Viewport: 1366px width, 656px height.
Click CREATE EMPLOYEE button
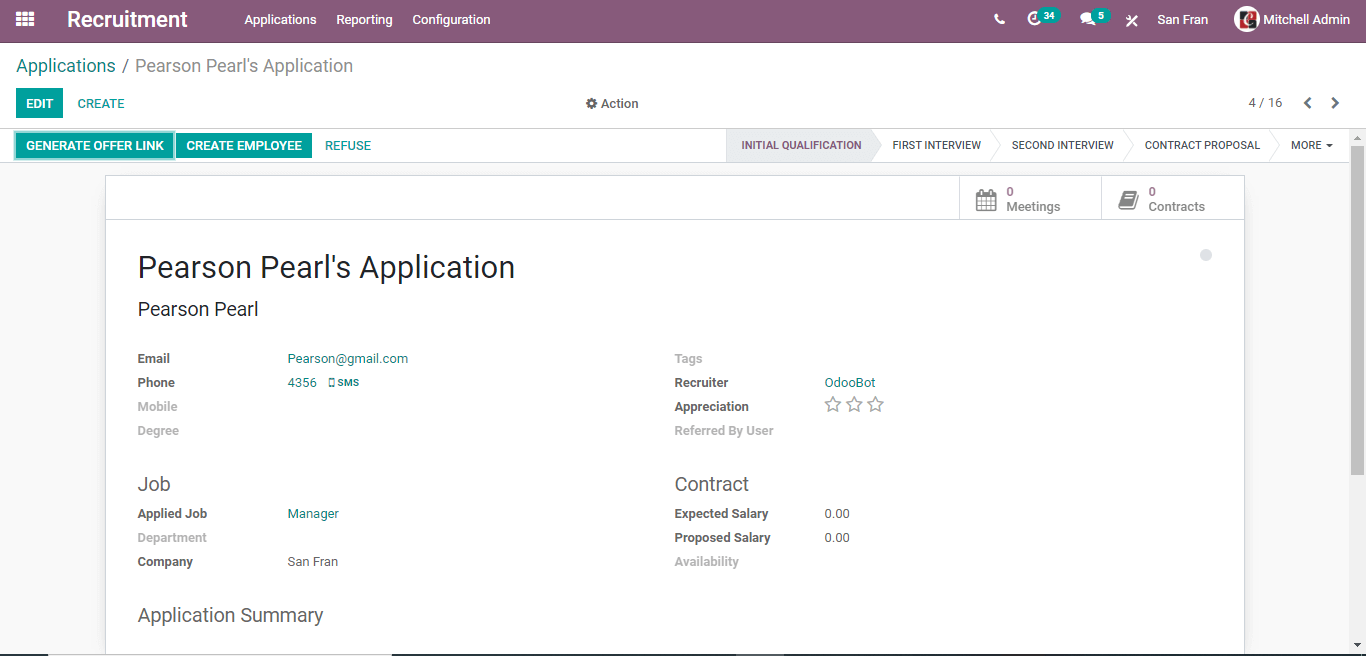pyautogui.click(x=244, y=145)
